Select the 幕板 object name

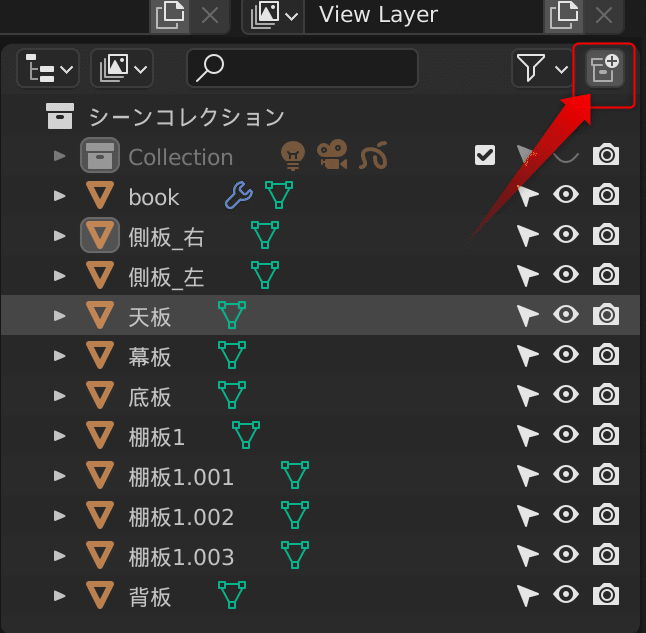(x=150, y=357)
